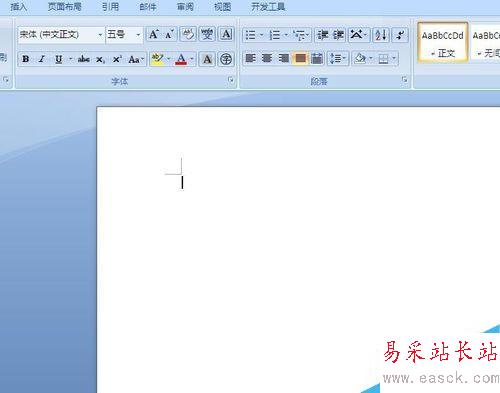Apply borders with the grid icon
Screen dimensions: 500x393
(x=383, y=59)
